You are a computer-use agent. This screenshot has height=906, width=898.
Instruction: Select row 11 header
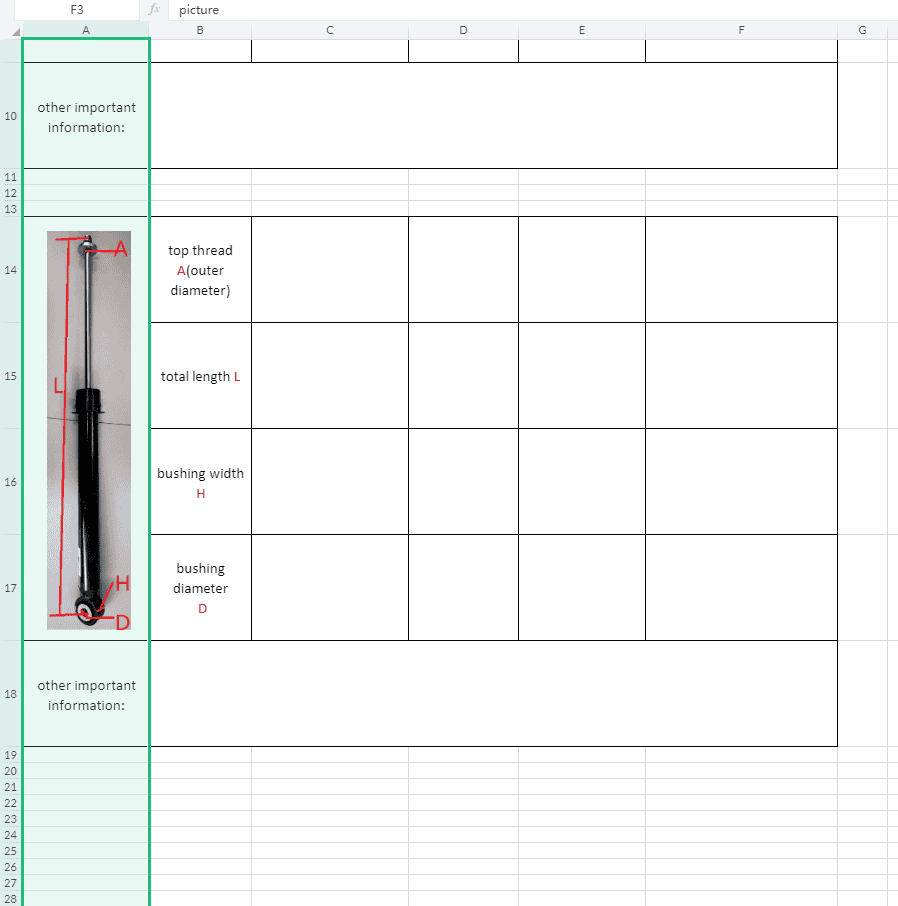click(x=10, y=177)
